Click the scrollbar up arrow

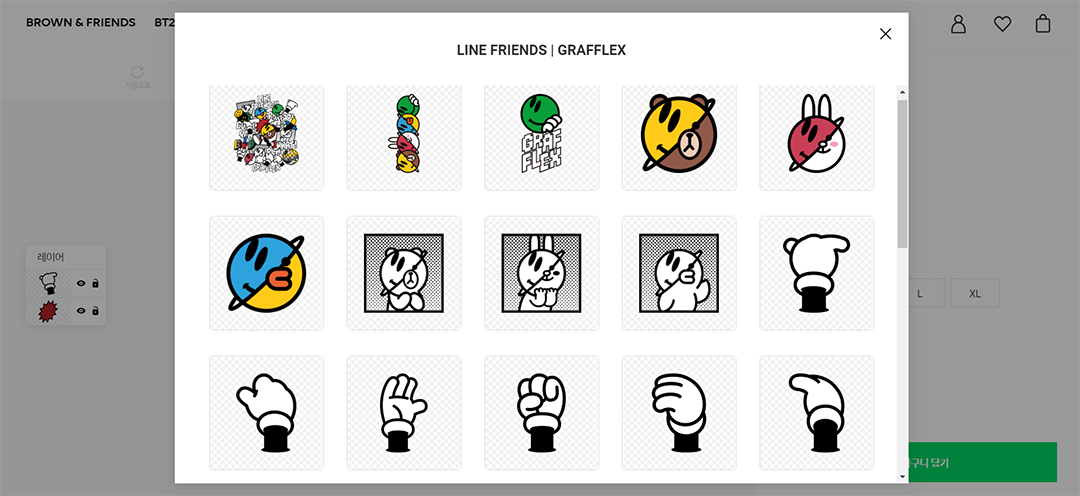point(902,92)
